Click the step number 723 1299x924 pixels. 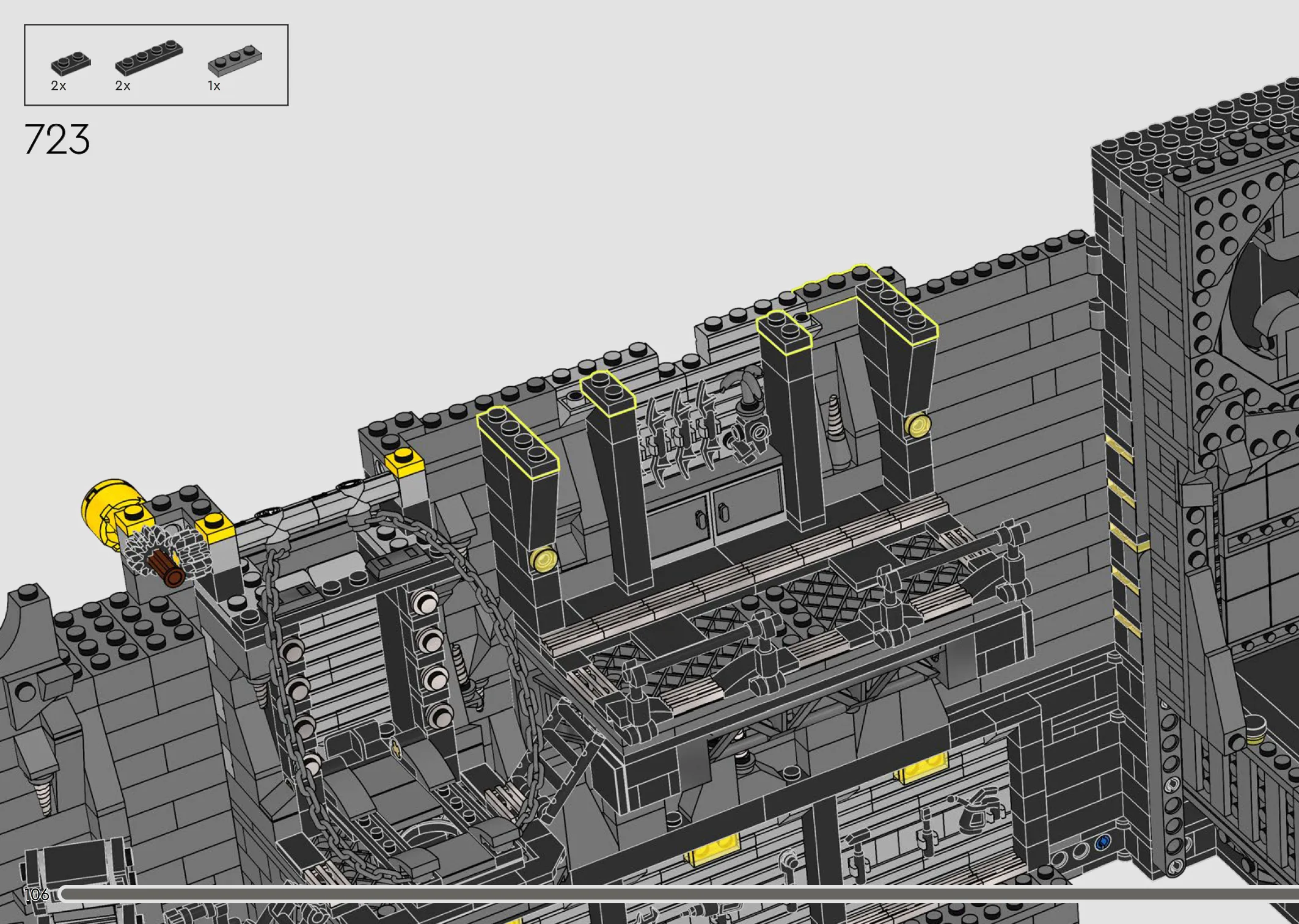coord(57,139)
